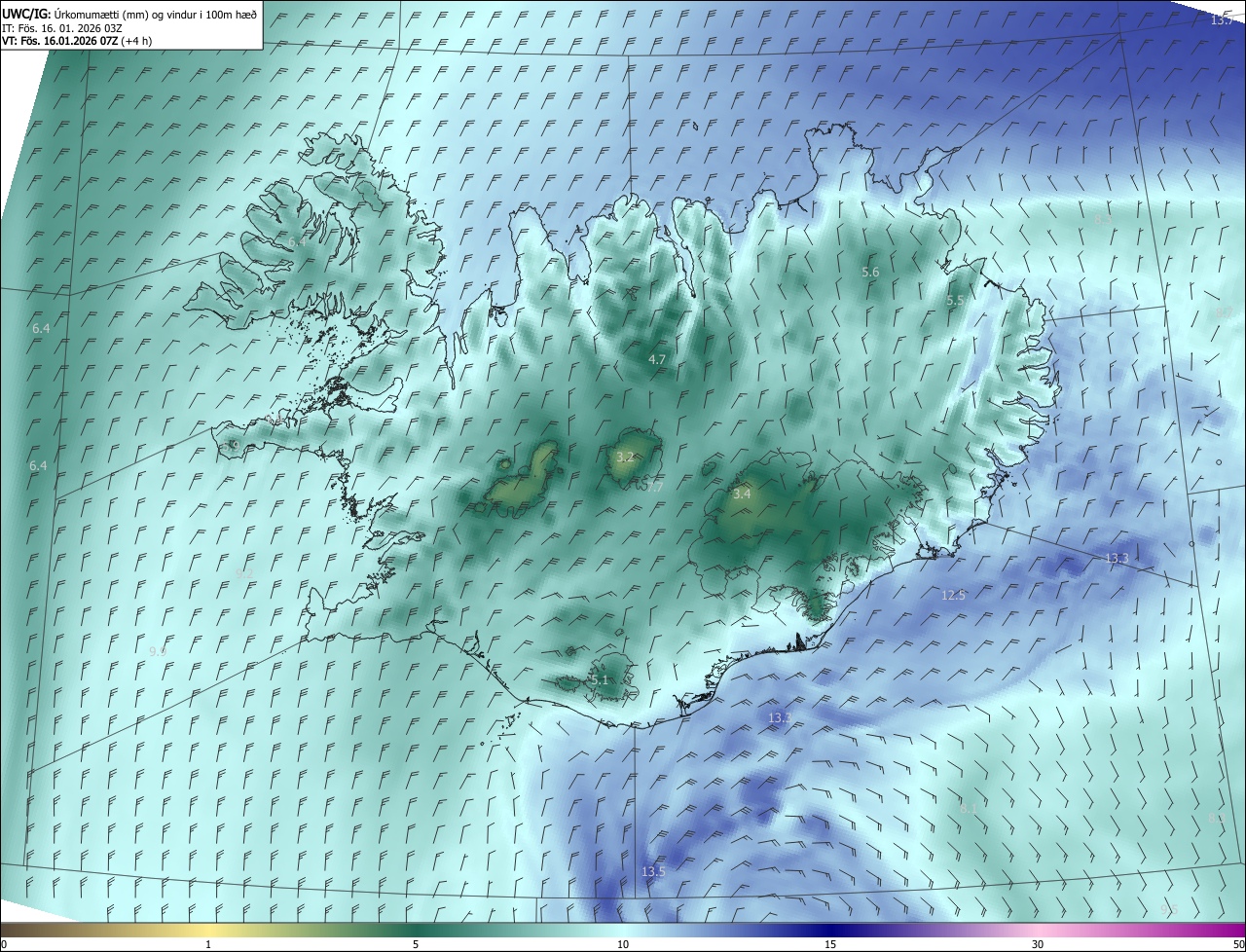1246x952 pixels.
Task: Click the 12.5 value off the southeast coast
Action: [953, 595]
